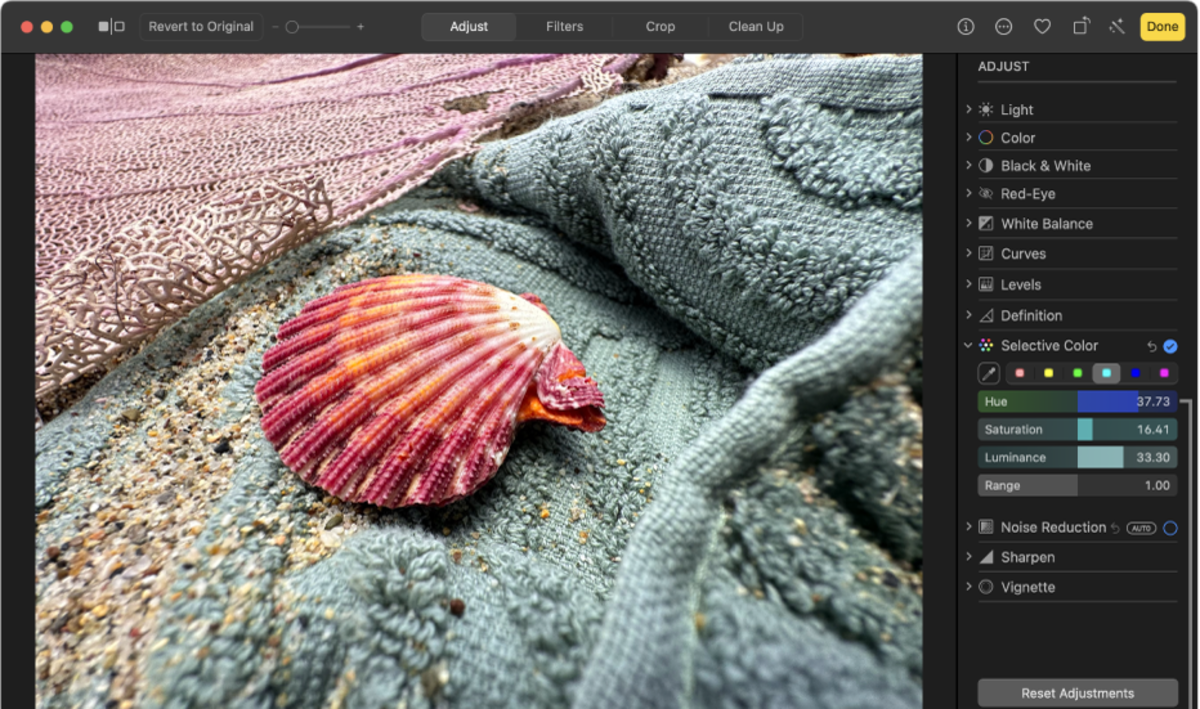
Task: Click the yellow Done button
Action: click(x=1161, y=27)
